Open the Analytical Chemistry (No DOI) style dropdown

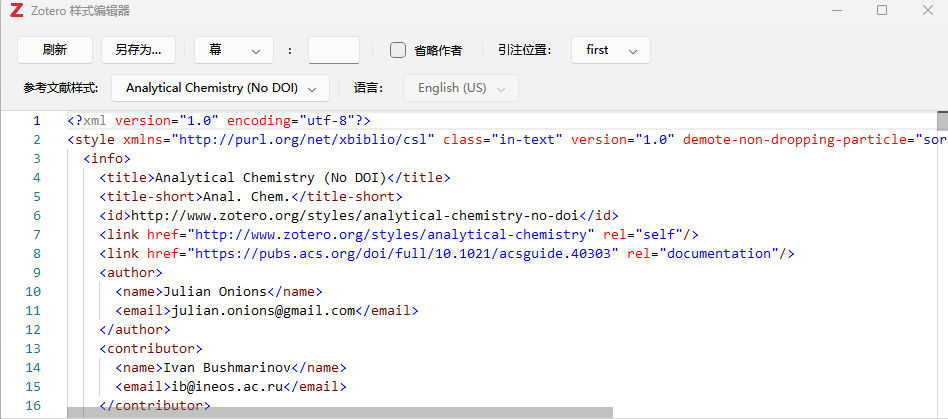click(220, 88)
